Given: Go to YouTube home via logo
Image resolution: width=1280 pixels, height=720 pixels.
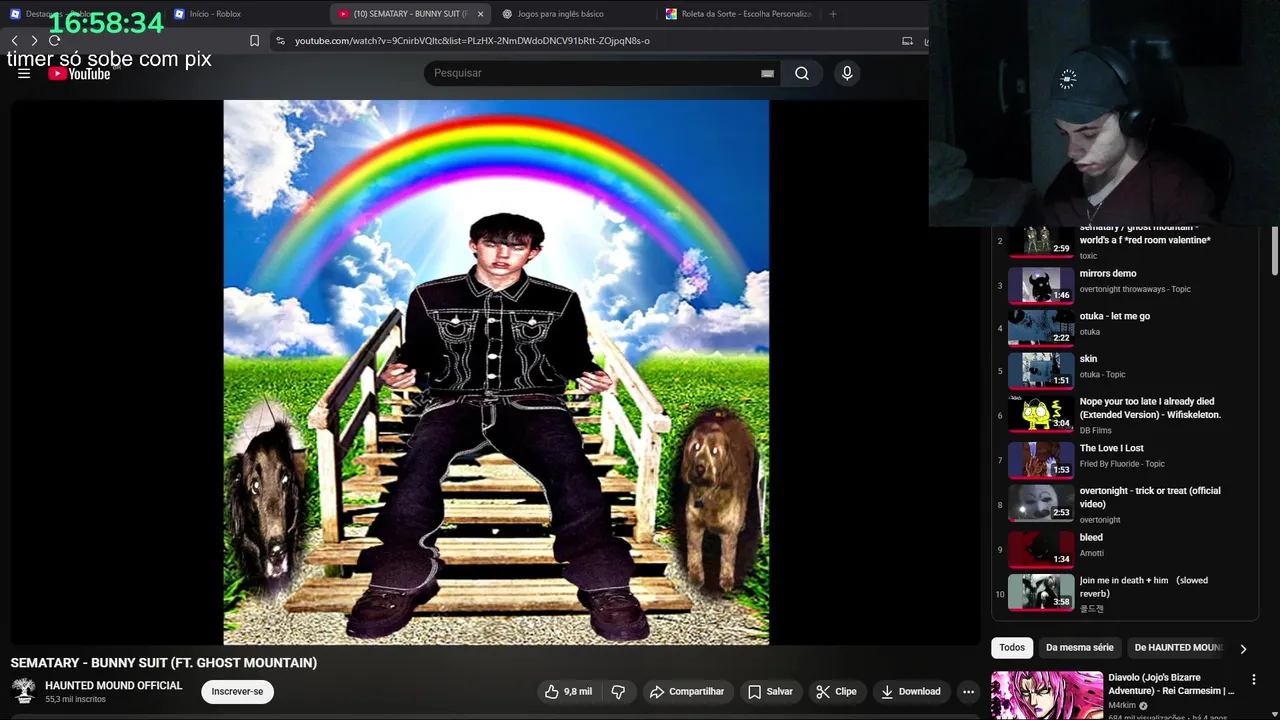Looking at the screenshot, I should click(x=79, y=73).
